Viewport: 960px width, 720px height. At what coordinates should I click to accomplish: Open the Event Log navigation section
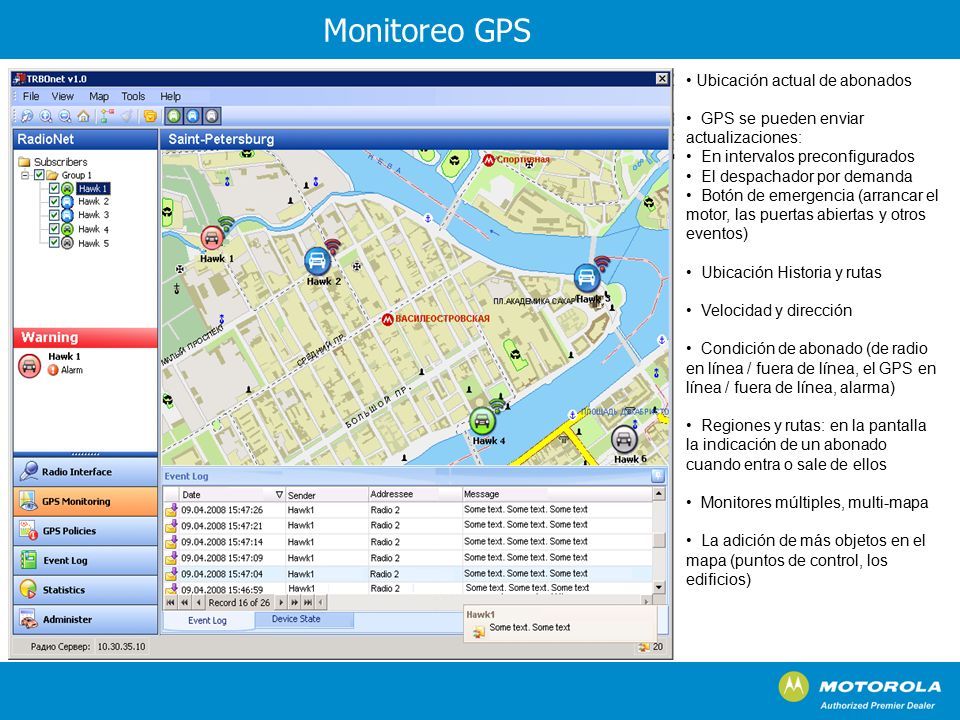click(85, 560)
